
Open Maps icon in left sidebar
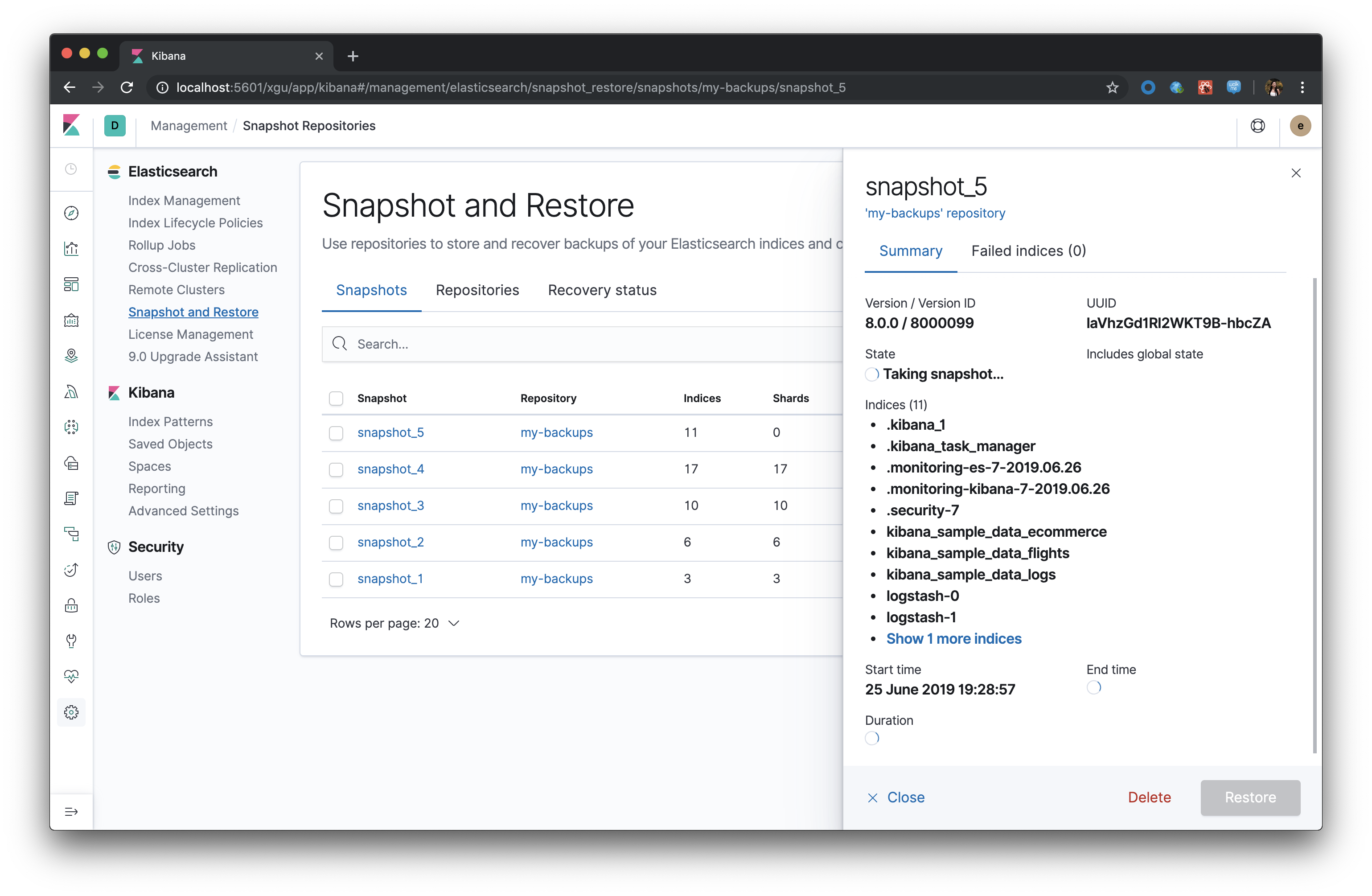(x=71, y=356)
